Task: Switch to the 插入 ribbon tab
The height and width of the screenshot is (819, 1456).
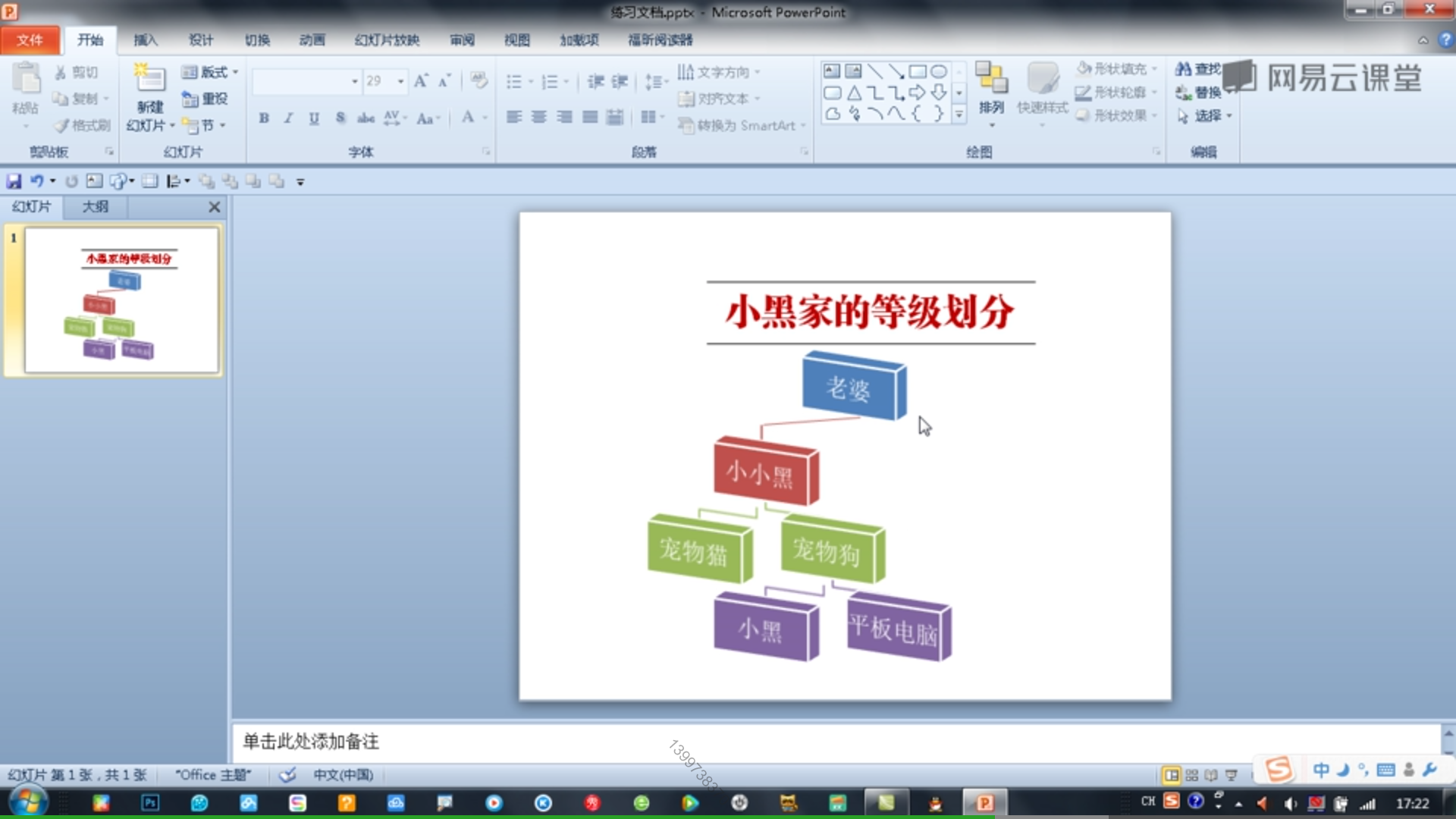Action: coord(146,40)
